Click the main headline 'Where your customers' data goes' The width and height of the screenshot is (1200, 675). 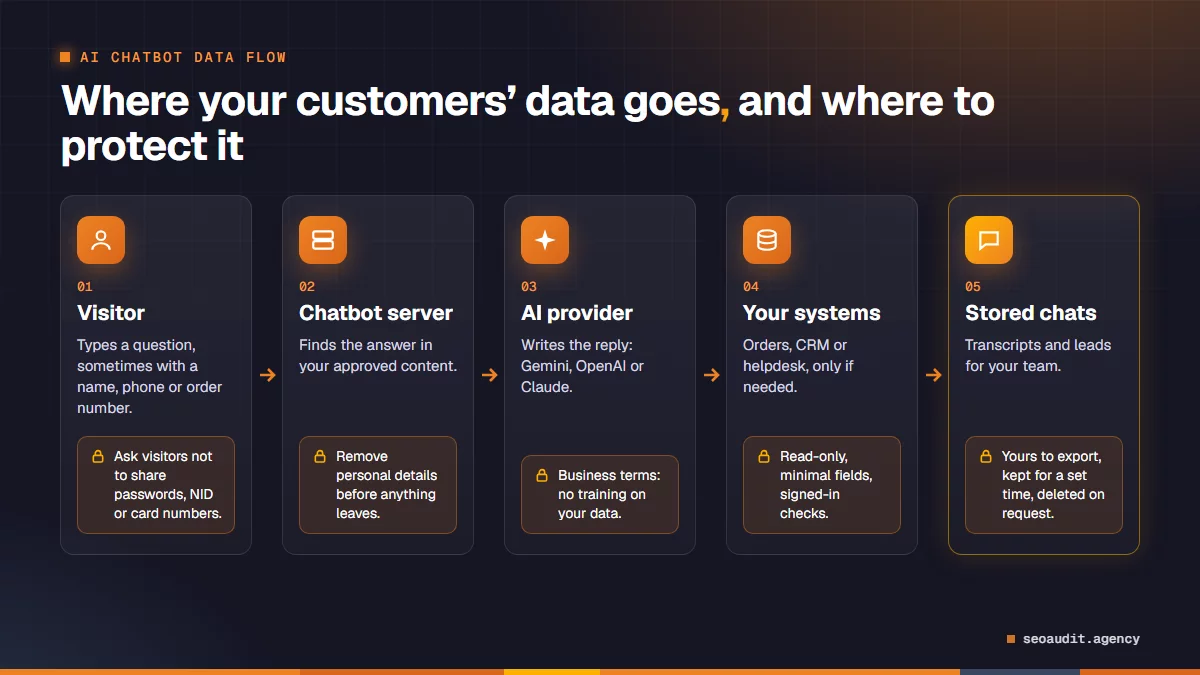pos(527,124)
